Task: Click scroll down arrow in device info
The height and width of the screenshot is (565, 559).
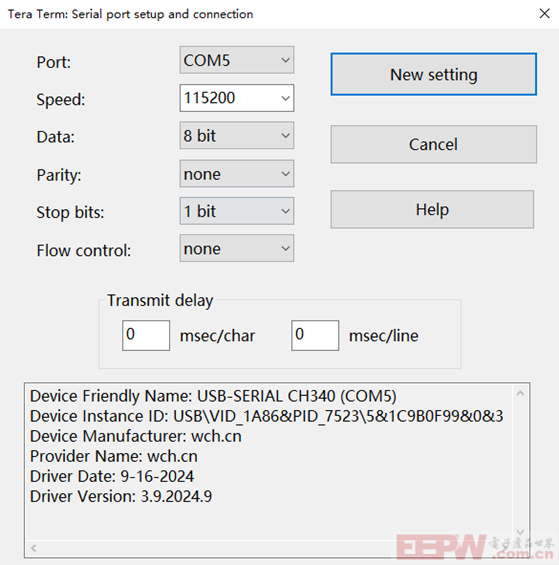Action: (x=520, y=532)
